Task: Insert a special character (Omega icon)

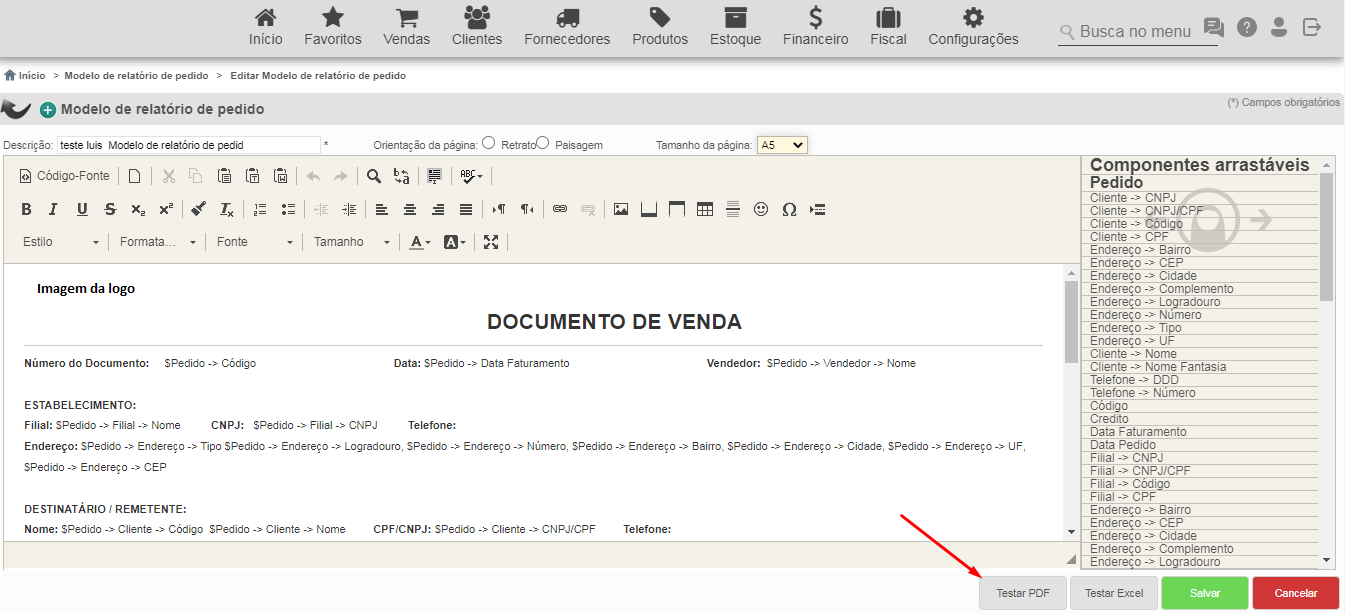Action: (x=789, y=209)
